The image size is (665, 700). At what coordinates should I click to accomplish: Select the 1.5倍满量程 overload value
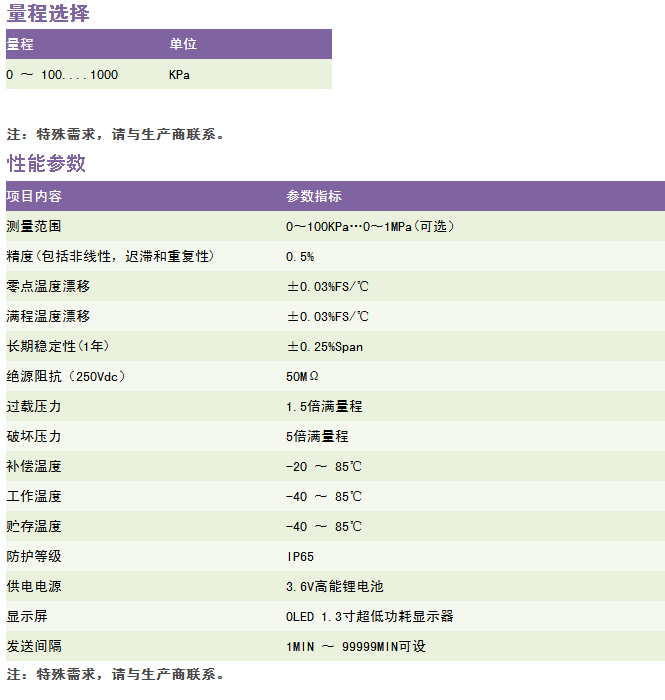pyautogui.click(x=324, y=407)
